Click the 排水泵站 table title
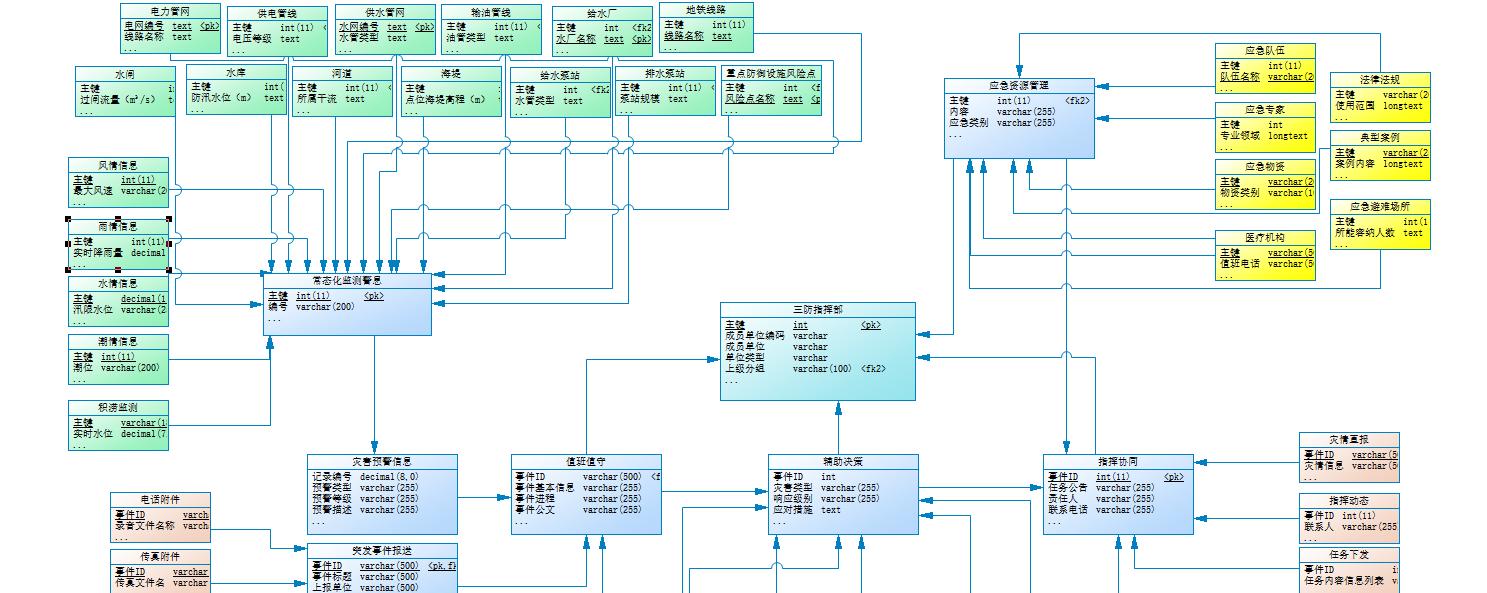The width and height of the screenshot is (1487, 593). pyautogui.click(x=665, y=74)
